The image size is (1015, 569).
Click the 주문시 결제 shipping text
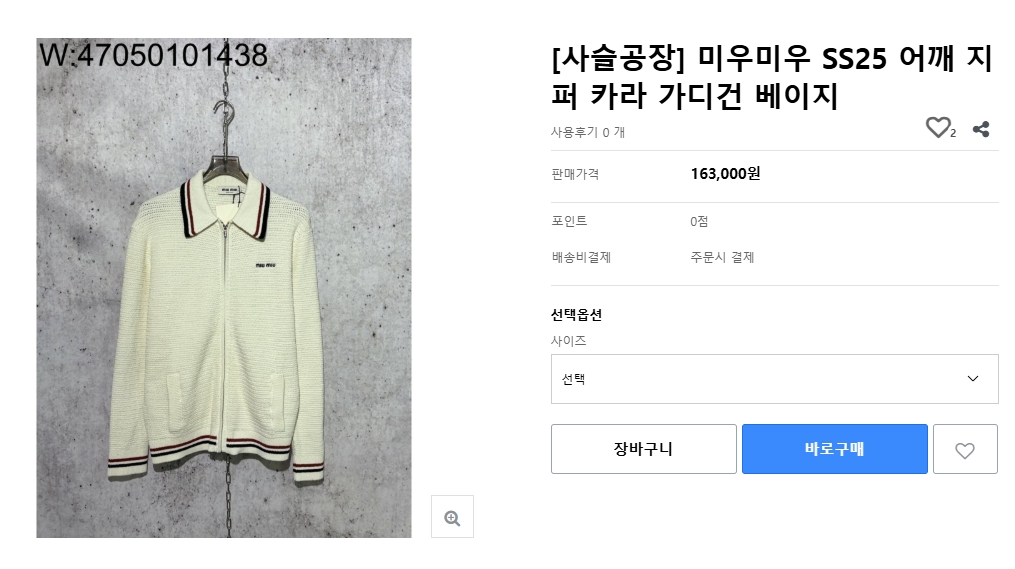pos(721,257)
